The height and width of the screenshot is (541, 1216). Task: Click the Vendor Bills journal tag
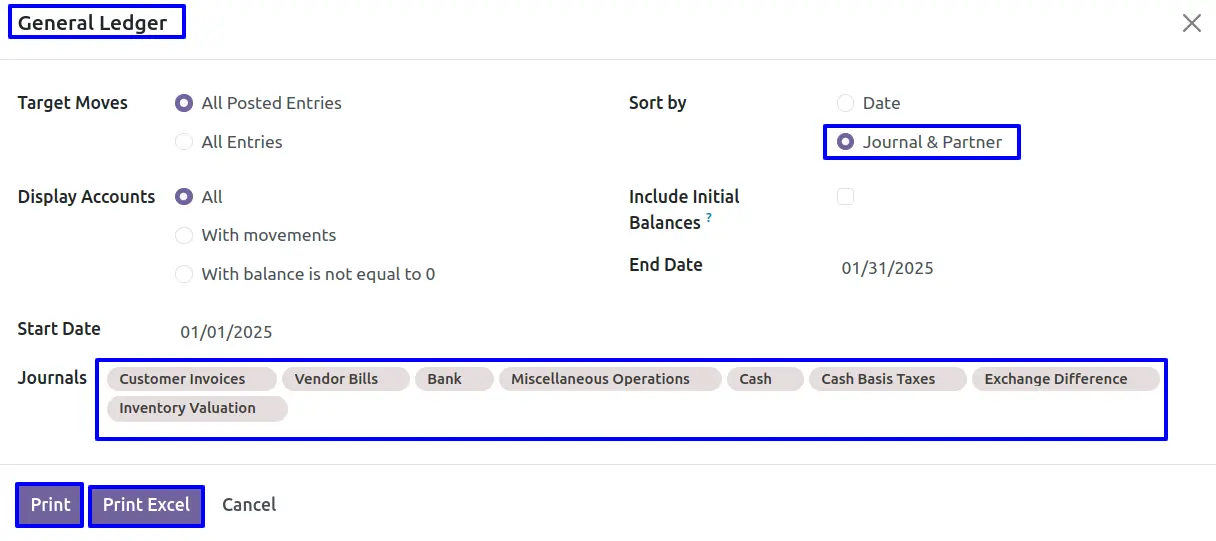336,379
